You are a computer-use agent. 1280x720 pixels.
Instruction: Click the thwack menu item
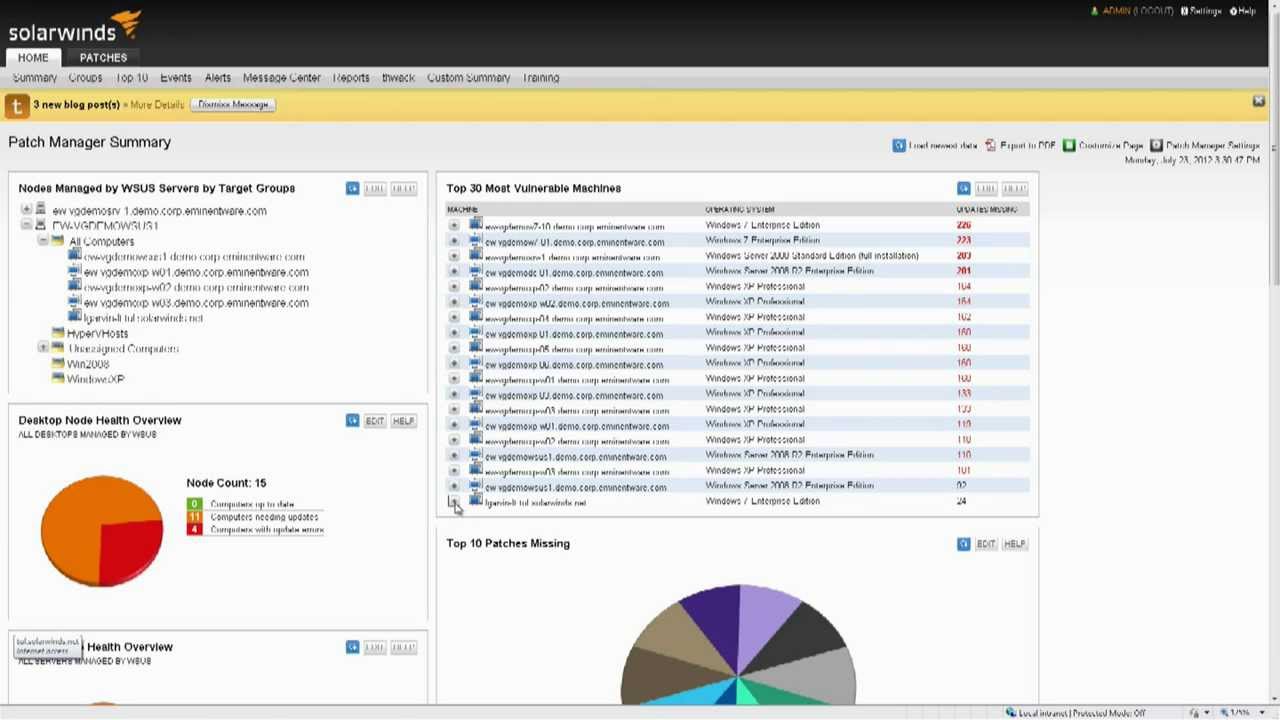[397, 78]
